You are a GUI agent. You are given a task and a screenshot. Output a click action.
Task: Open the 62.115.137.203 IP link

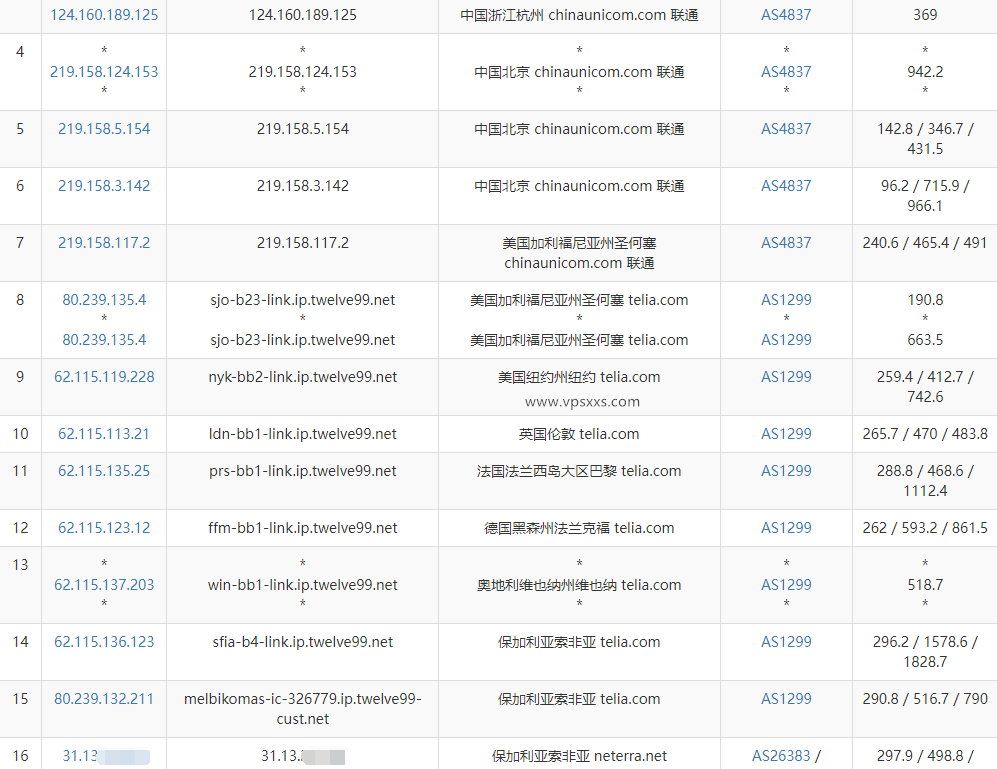click(104, 585)
